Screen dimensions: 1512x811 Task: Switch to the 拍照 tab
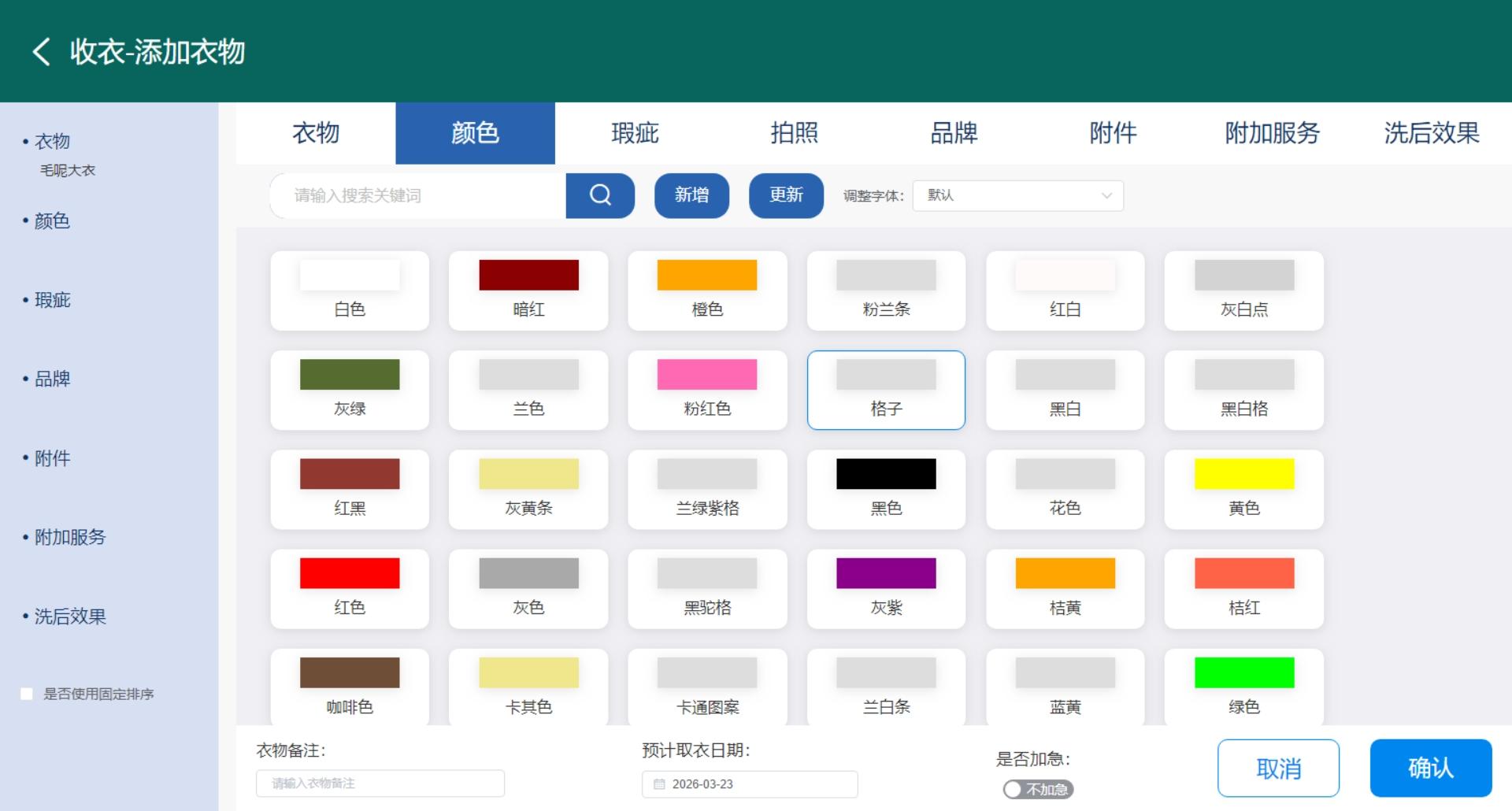(x=794, y=133)
